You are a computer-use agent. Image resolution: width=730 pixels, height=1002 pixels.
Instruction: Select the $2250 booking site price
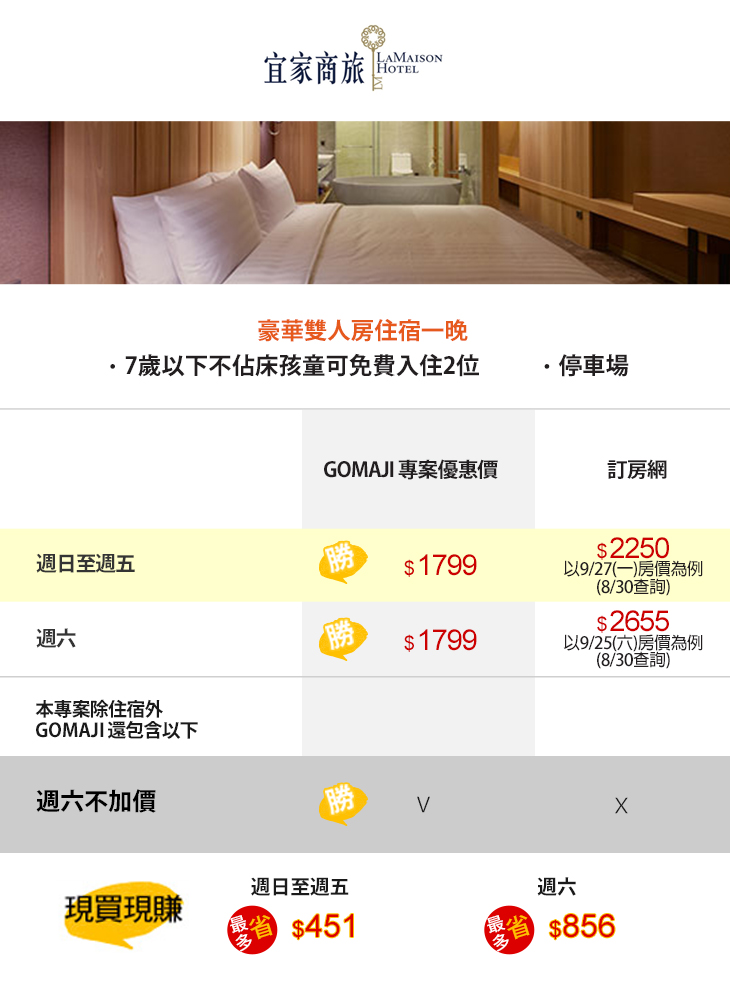(x=632, y=549)
